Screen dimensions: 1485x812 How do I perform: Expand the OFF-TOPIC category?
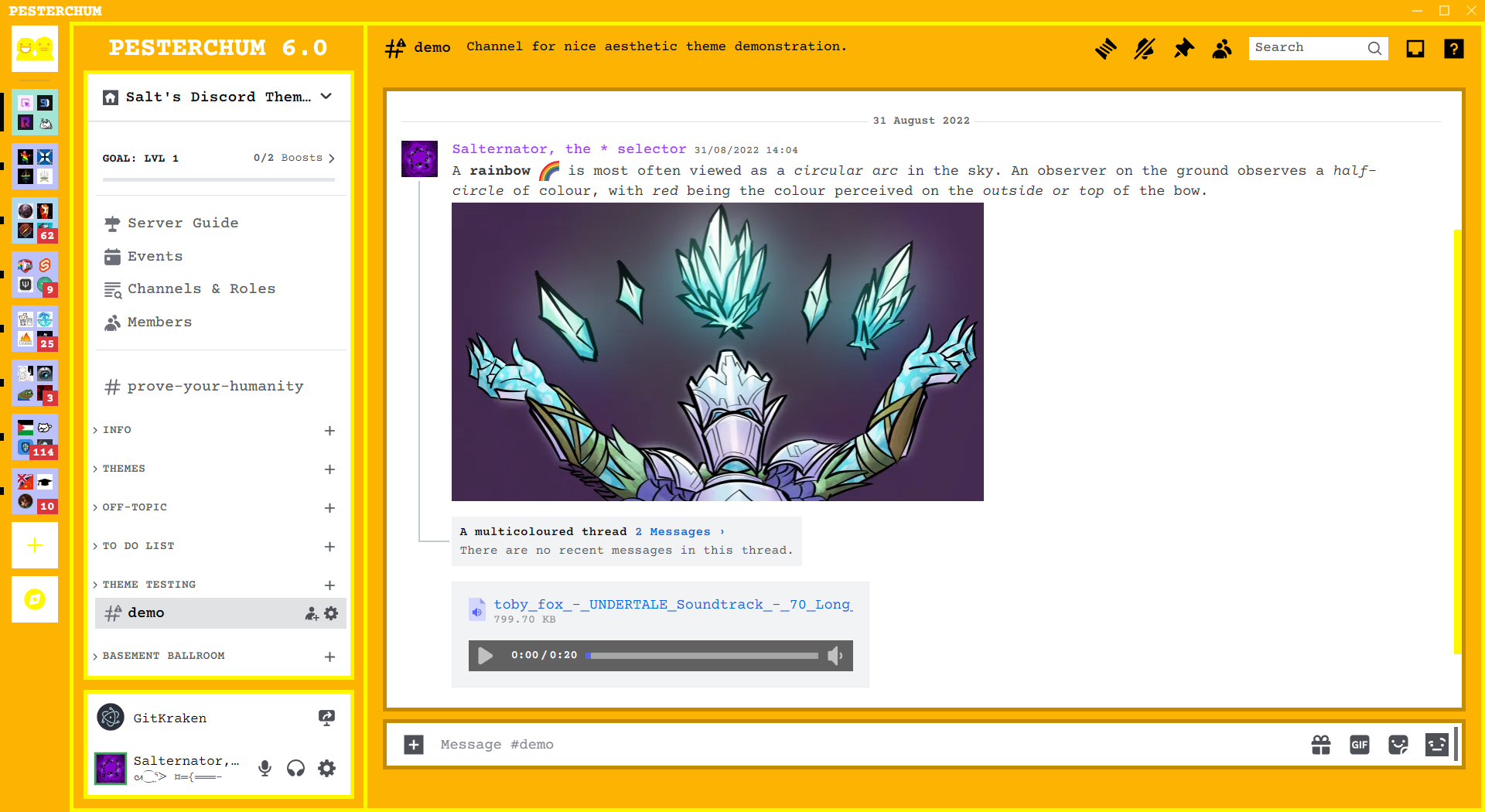pyautogui.click(x=134, y=507)
